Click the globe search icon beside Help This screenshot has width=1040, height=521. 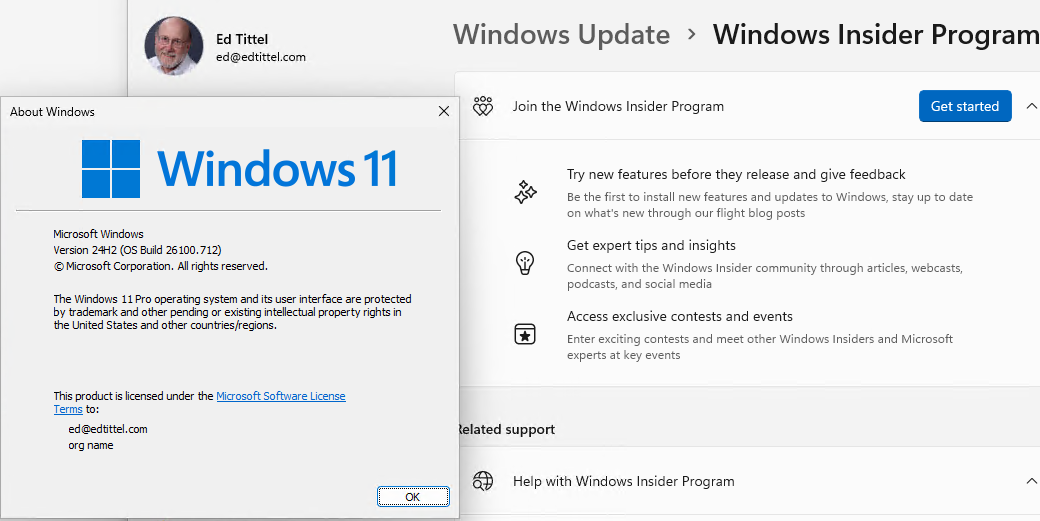(483, 481)
